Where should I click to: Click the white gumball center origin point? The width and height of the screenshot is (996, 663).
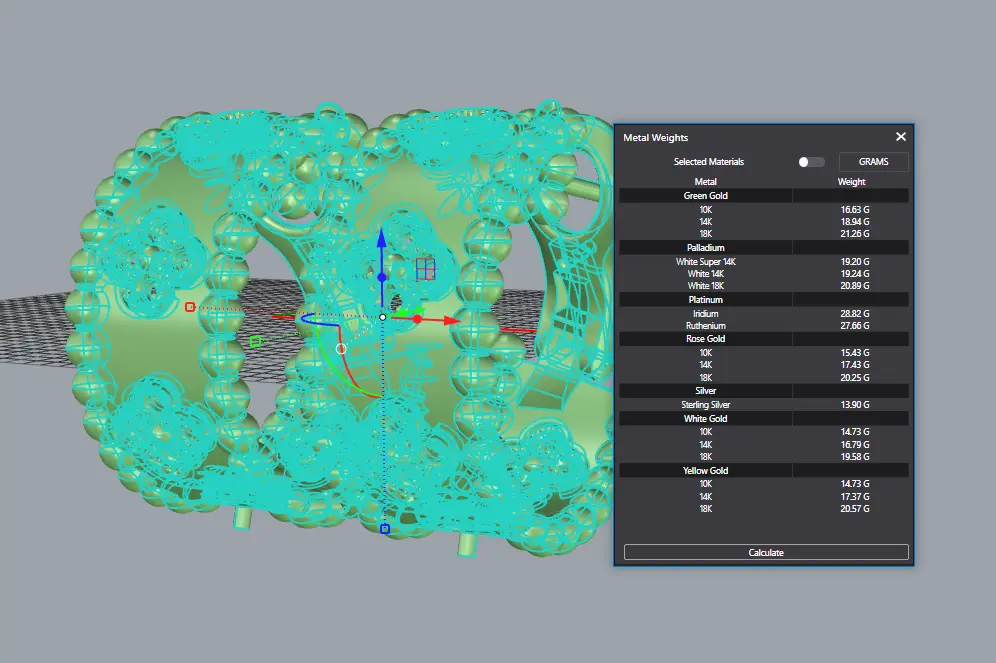coord(382,317)
